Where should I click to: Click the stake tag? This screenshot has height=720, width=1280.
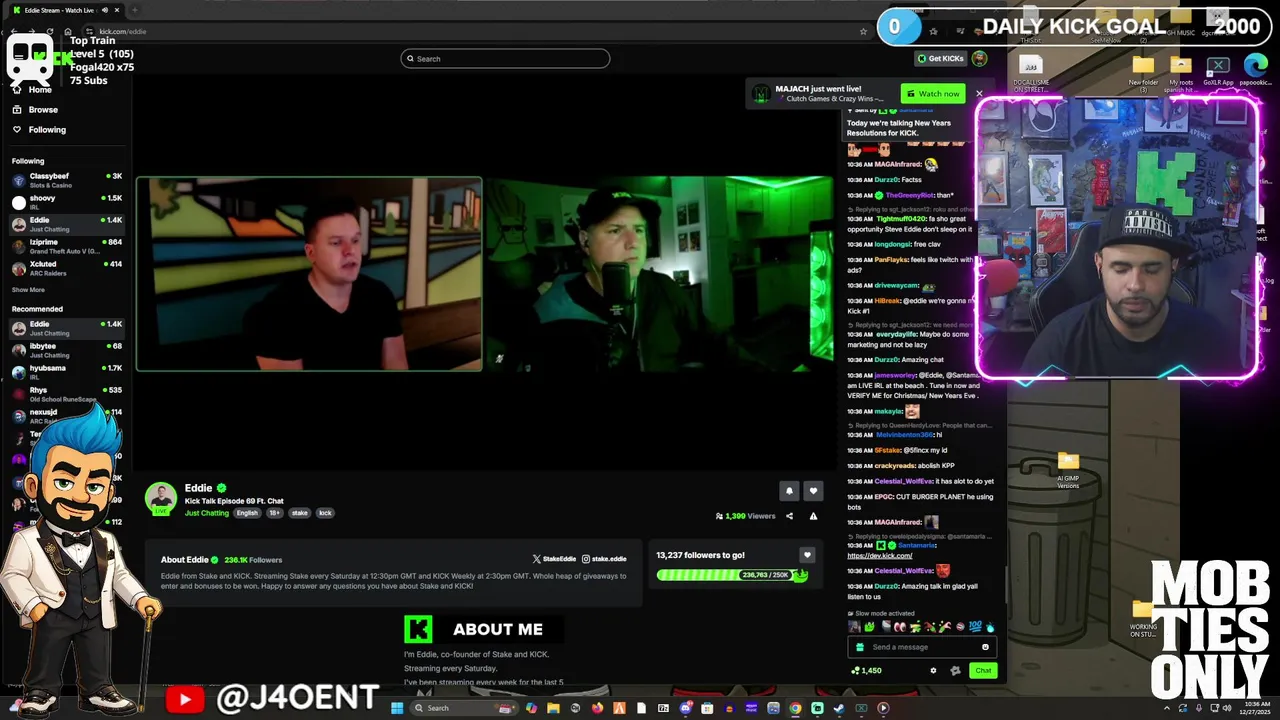point(300,513)
